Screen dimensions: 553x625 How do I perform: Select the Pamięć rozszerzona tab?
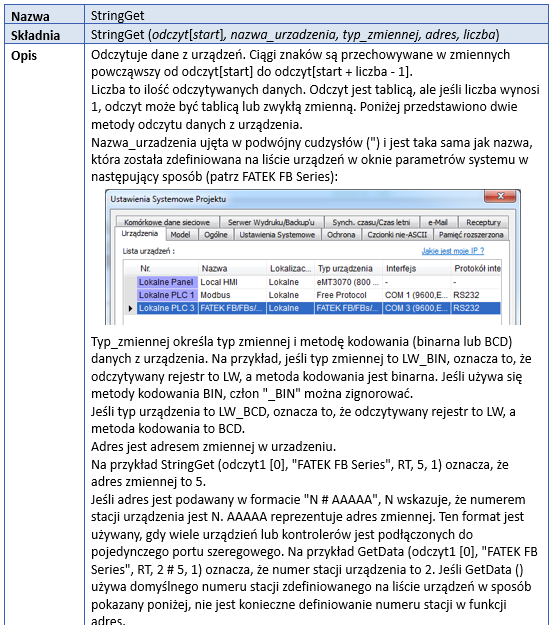[471, 235]
